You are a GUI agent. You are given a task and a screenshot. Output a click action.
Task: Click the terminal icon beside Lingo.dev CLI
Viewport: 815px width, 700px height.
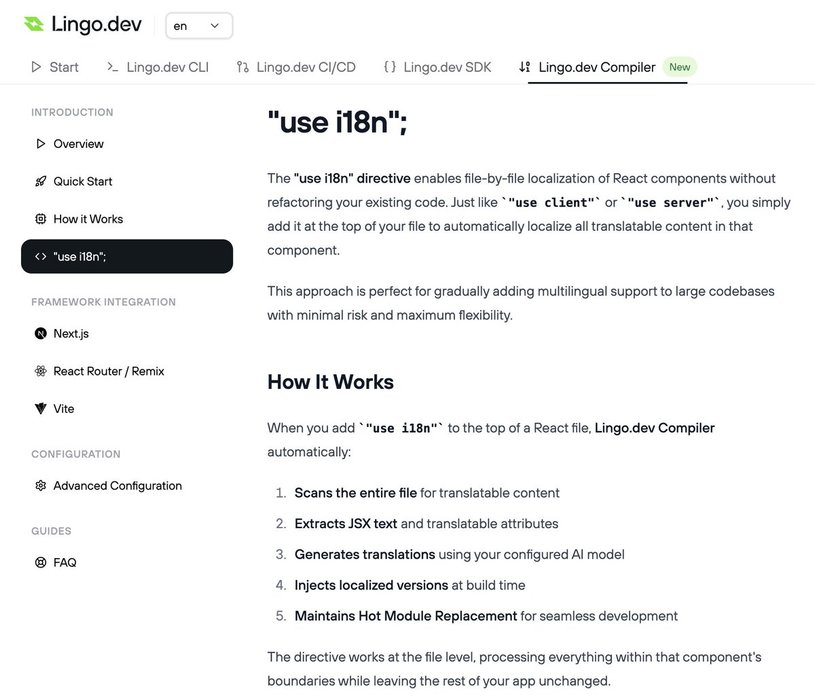pos(112,67)
